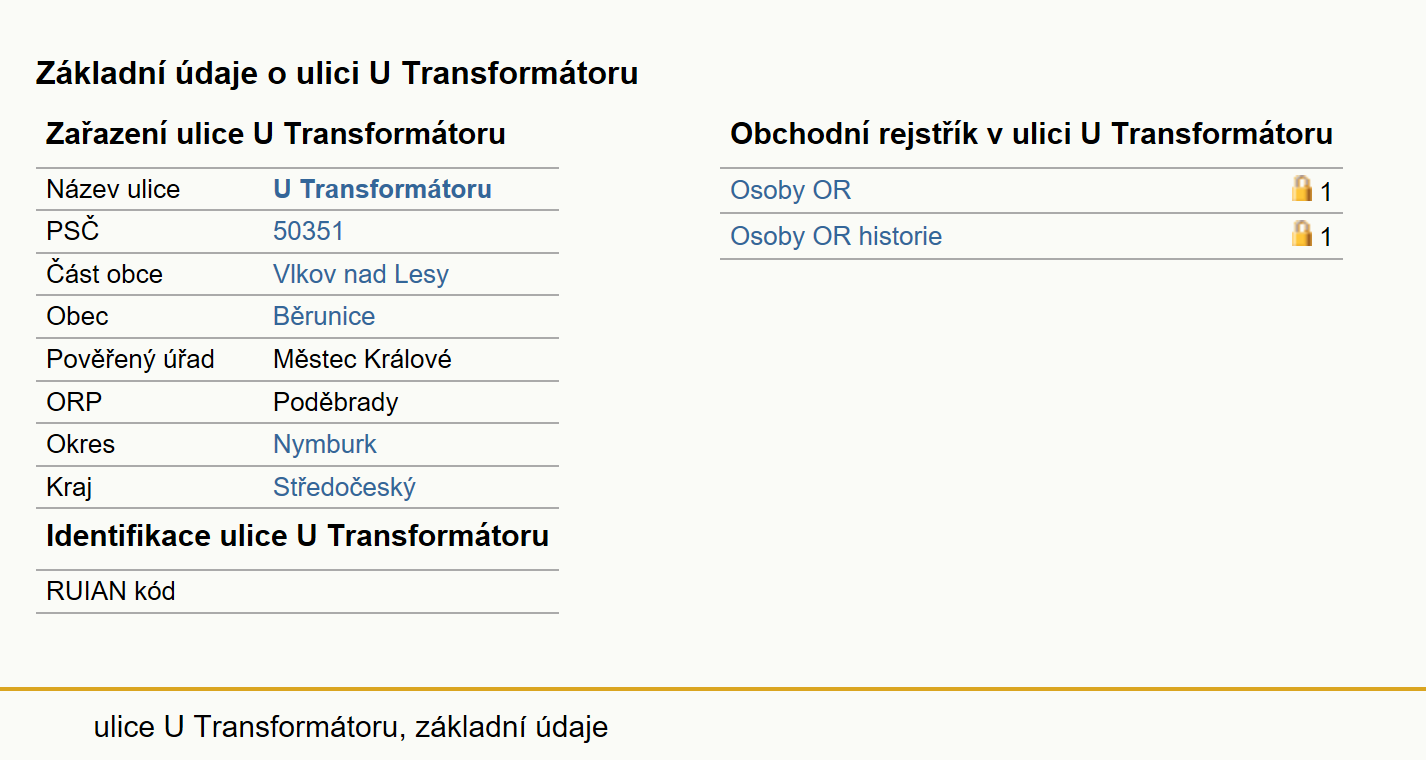The image size is (1426, 760).
Task: Click the lock icon beside Osoby OR
Action: click(x=1302, y=189)
